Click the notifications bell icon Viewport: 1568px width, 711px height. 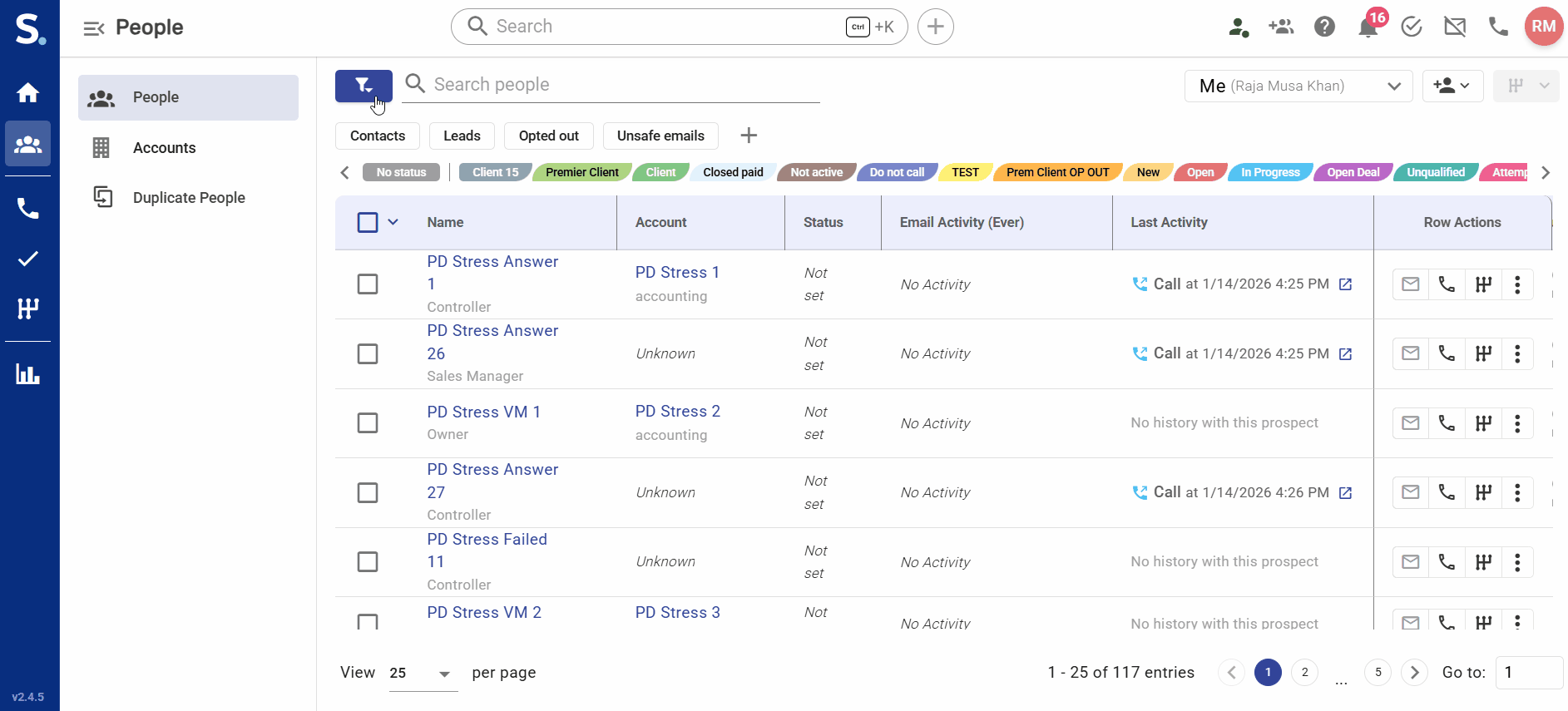(1367, 27)
